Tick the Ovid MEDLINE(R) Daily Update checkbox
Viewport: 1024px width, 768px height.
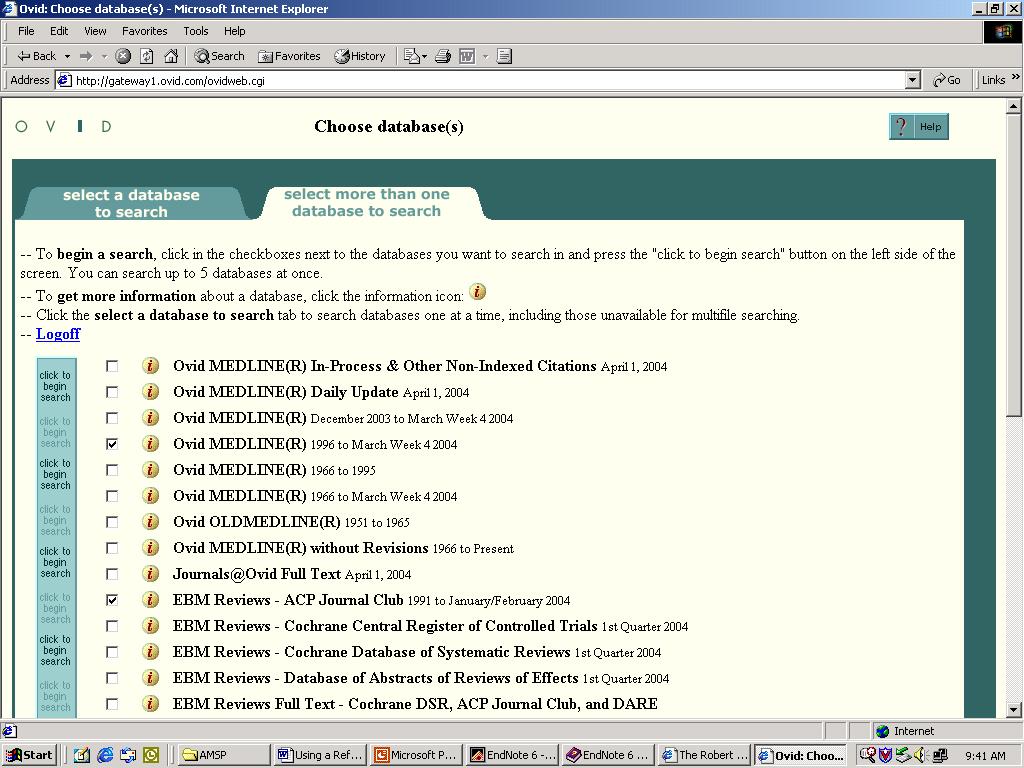pos(112,392)
